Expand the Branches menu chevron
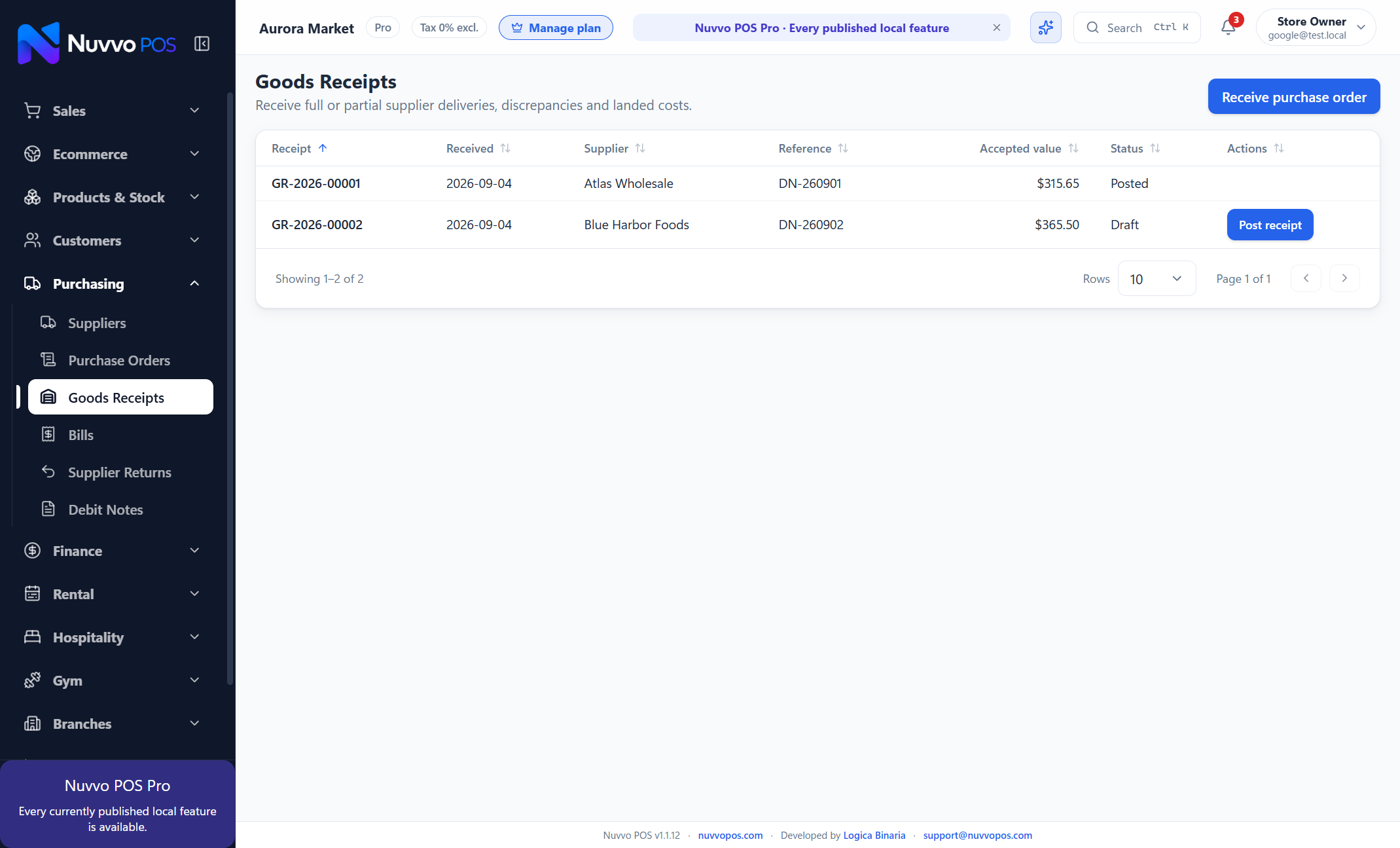This screenshot has height=848, width=1400. [x=194, y=724]
